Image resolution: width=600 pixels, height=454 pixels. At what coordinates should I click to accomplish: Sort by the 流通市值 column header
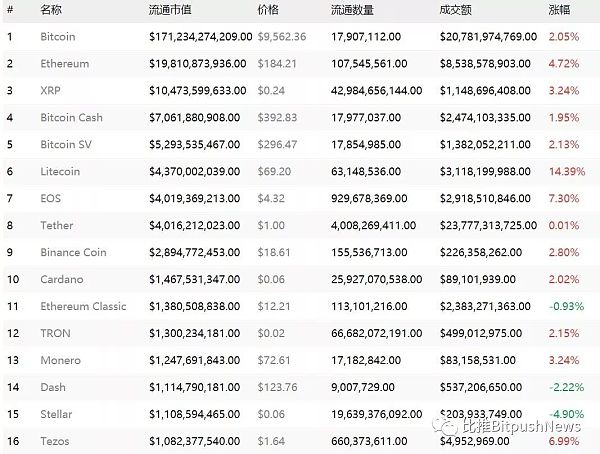click(171, 10)
